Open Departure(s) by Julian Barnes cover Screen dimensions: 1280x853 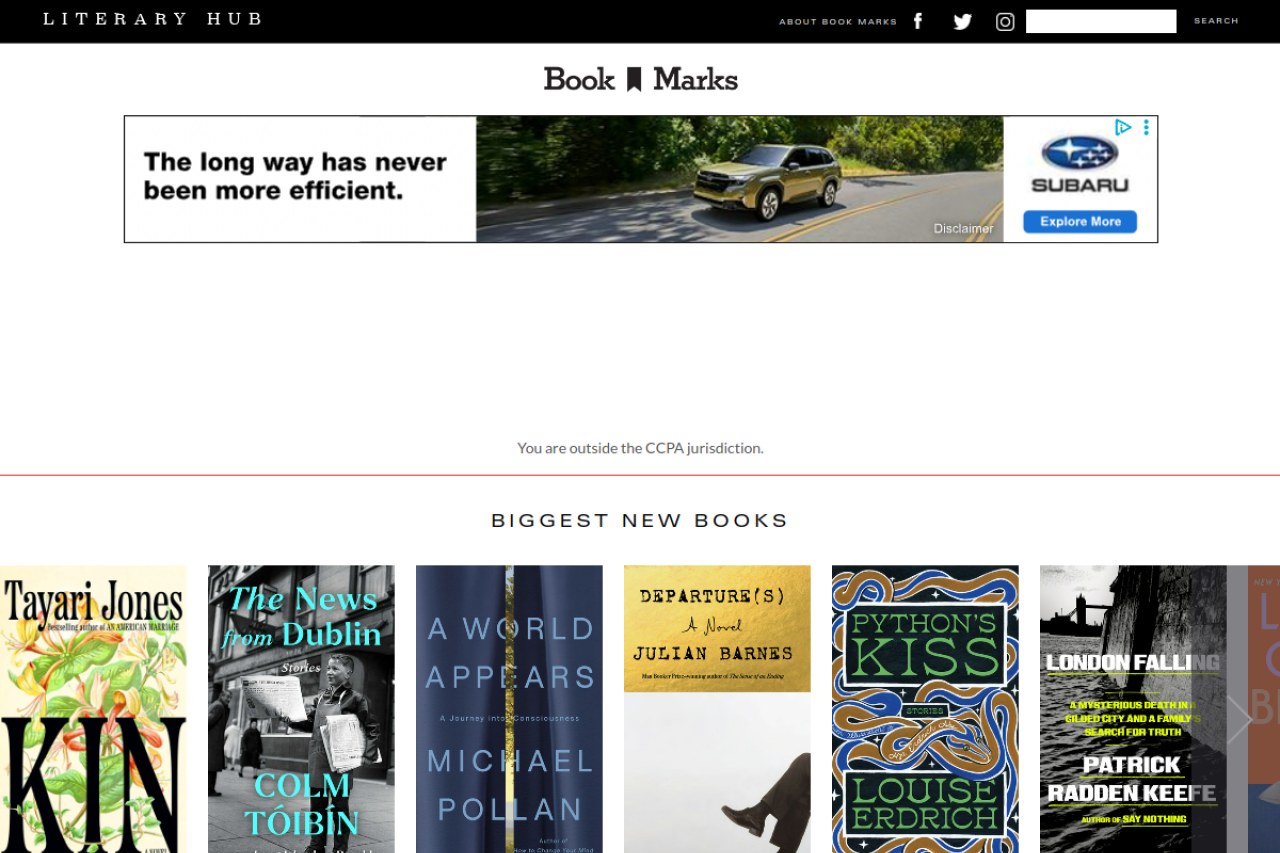[717, 709]
